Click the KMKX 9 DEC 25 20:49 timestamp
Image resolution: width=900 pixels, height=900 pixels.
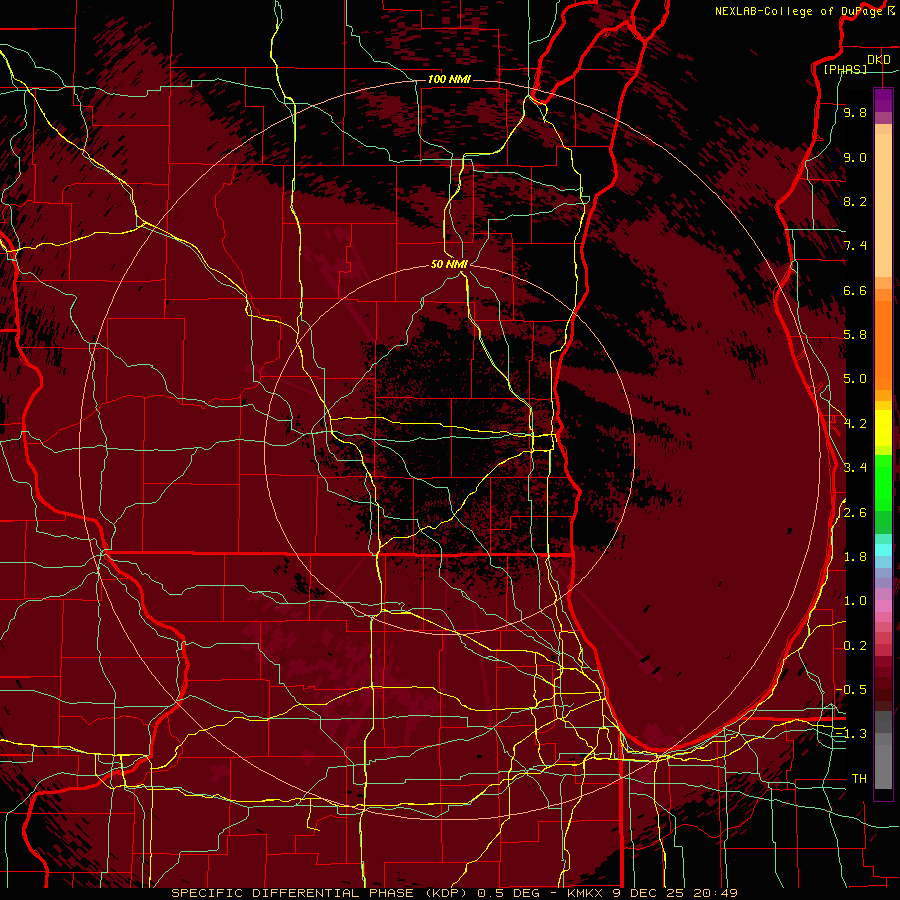click(652, 893)
